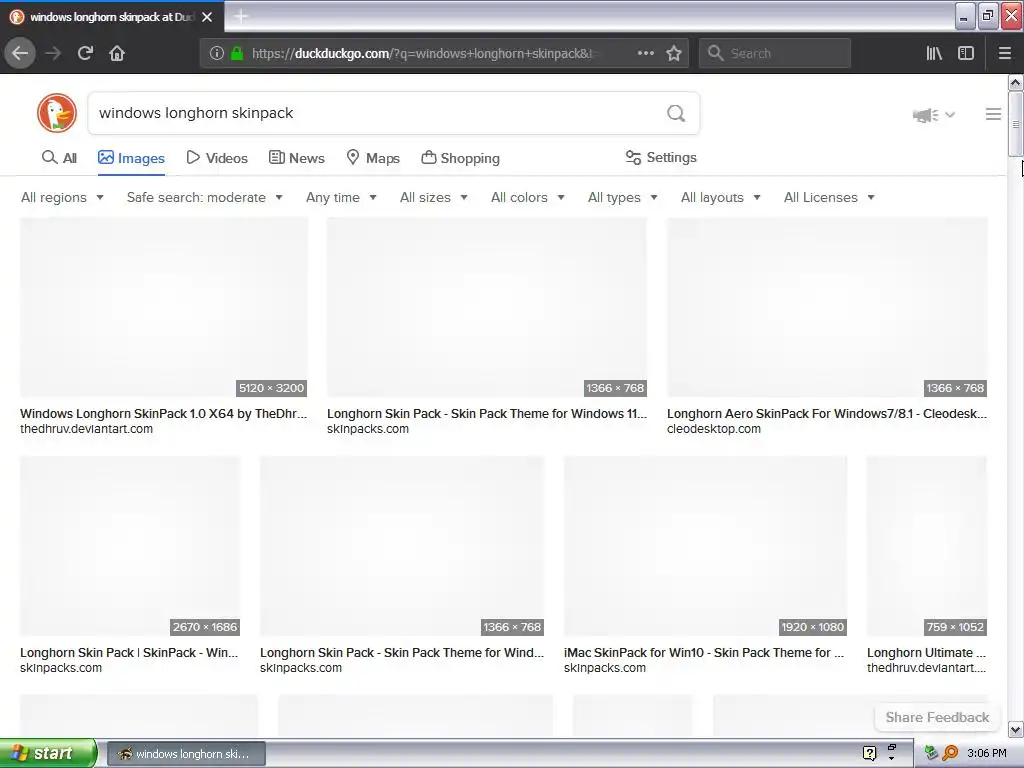Open 'iMac SkinPack for Win10' title link
Image resolution: width=1024 pixels, height=768 pixels.
704,652
